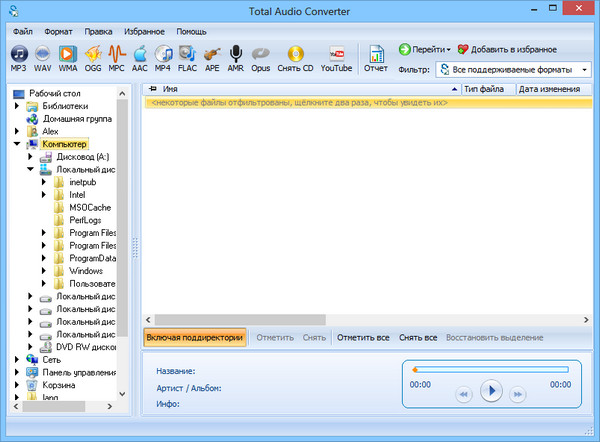600x442 pixels.
Task: Open the Избранное menu
Action: pos(144,31)
